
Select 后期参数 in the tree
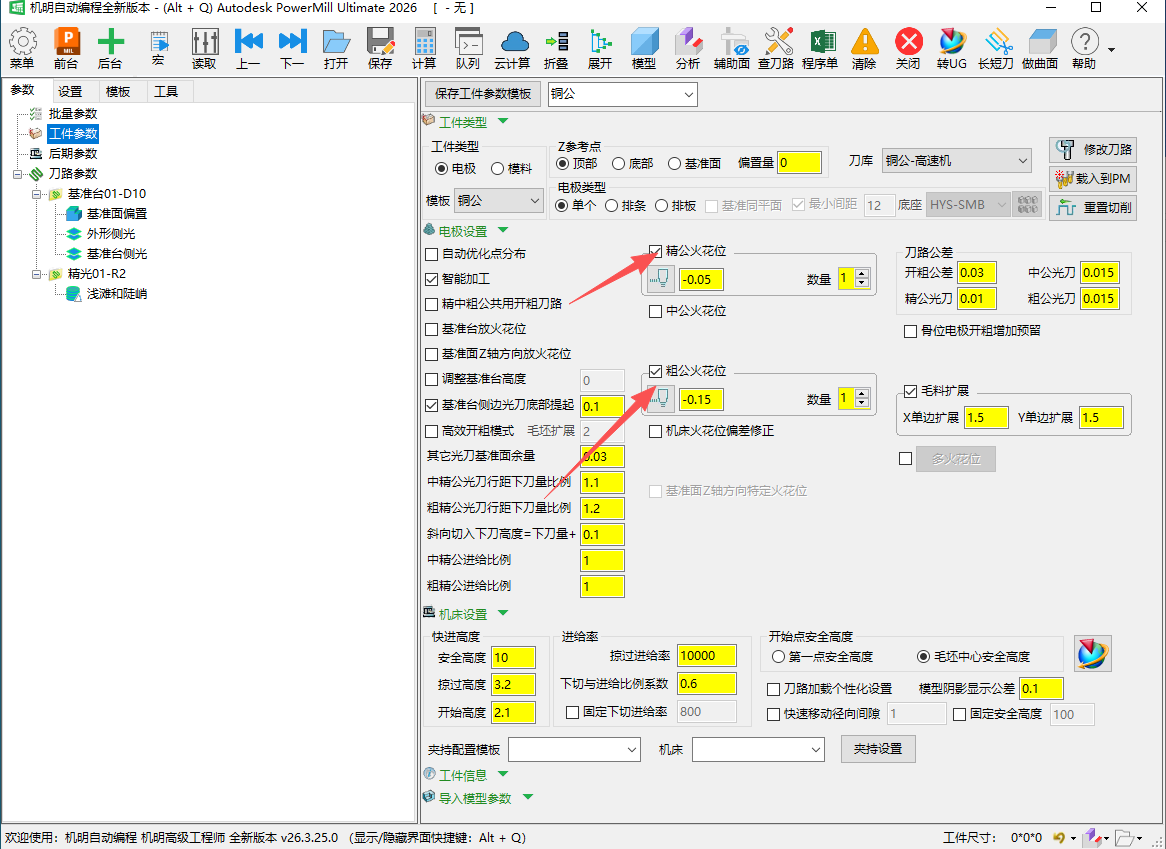pyautogui.click(x=73, y=154)
